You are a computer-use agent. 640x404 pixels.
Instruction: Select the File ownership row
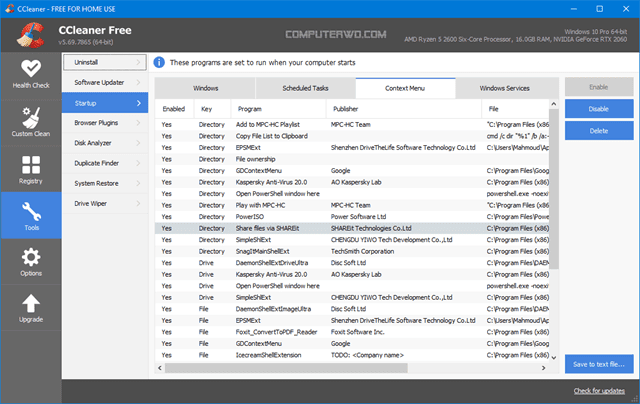[352, 159]
